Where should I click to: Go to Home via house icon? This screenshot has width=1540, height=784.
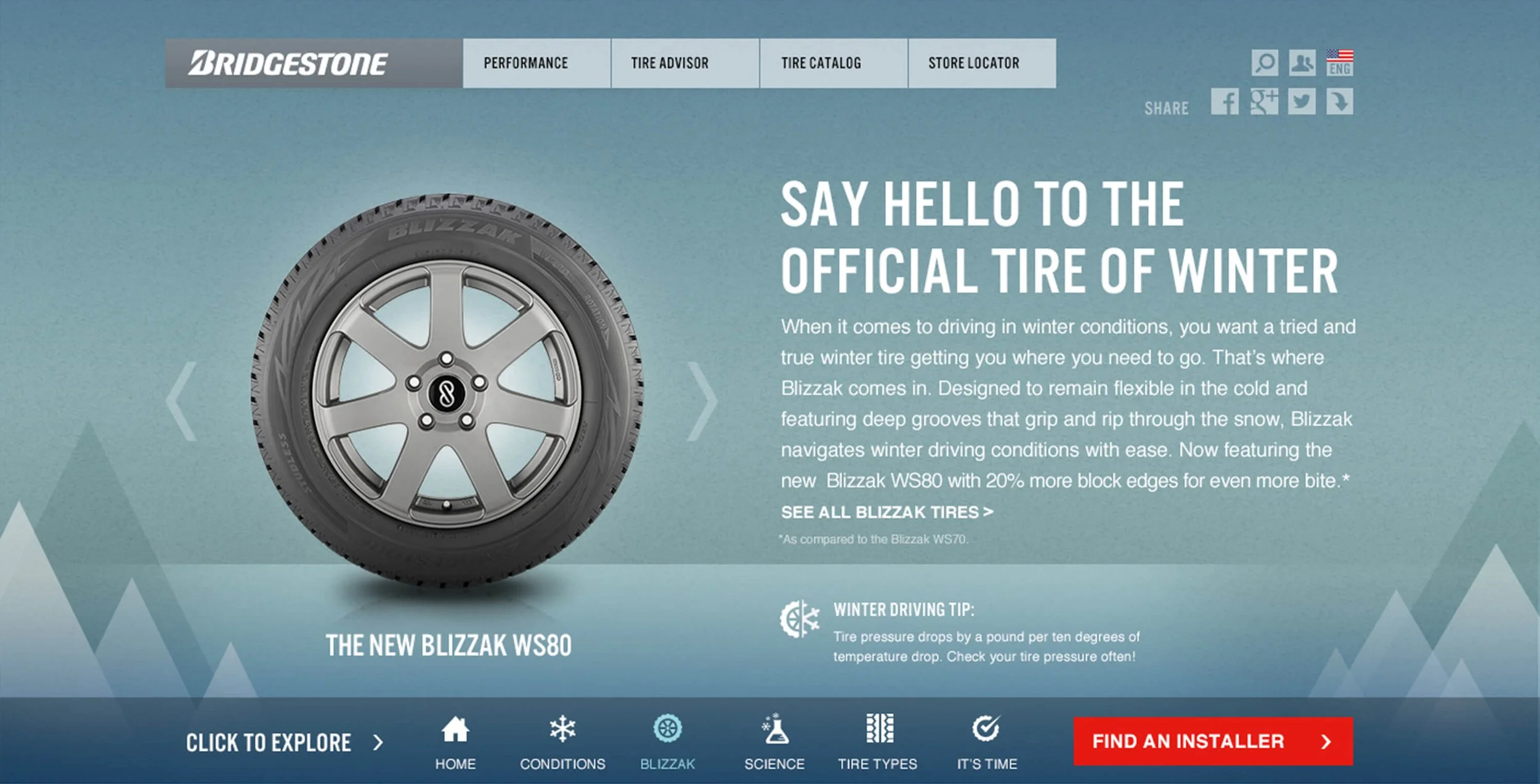(455, 743)
